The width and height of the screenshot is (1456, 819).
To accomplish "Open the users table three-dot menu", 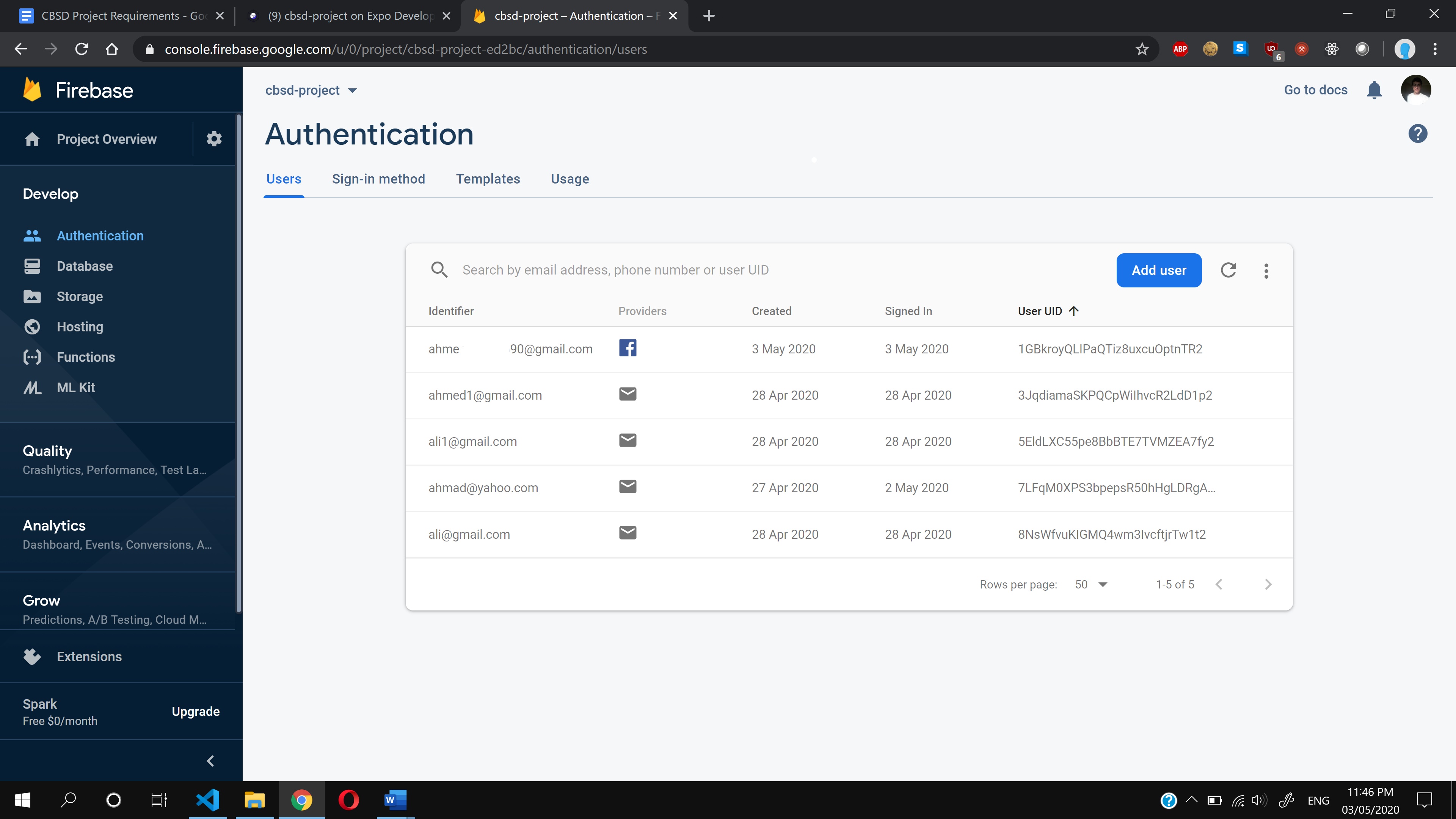I will click(x=1266, y=271).
